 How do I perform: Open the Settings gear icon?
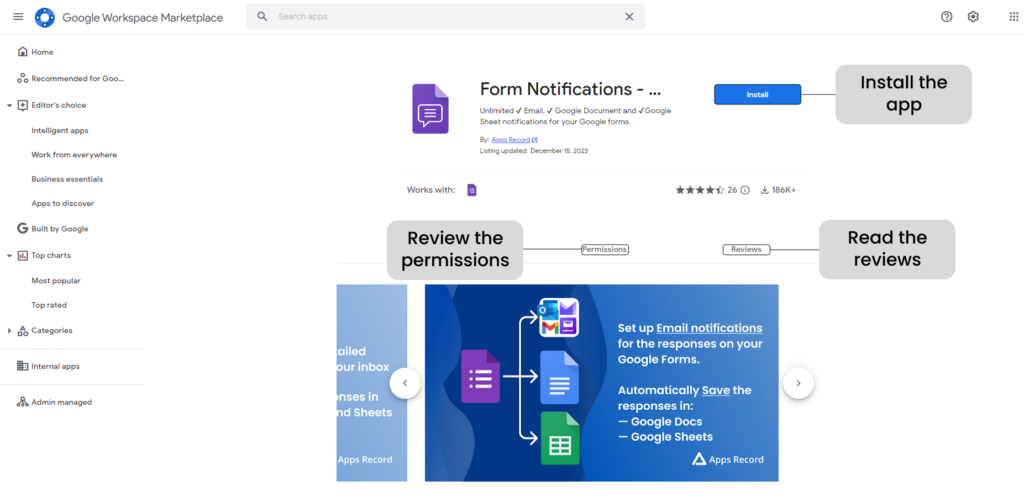pyautogui.click(x=973, y=17)
